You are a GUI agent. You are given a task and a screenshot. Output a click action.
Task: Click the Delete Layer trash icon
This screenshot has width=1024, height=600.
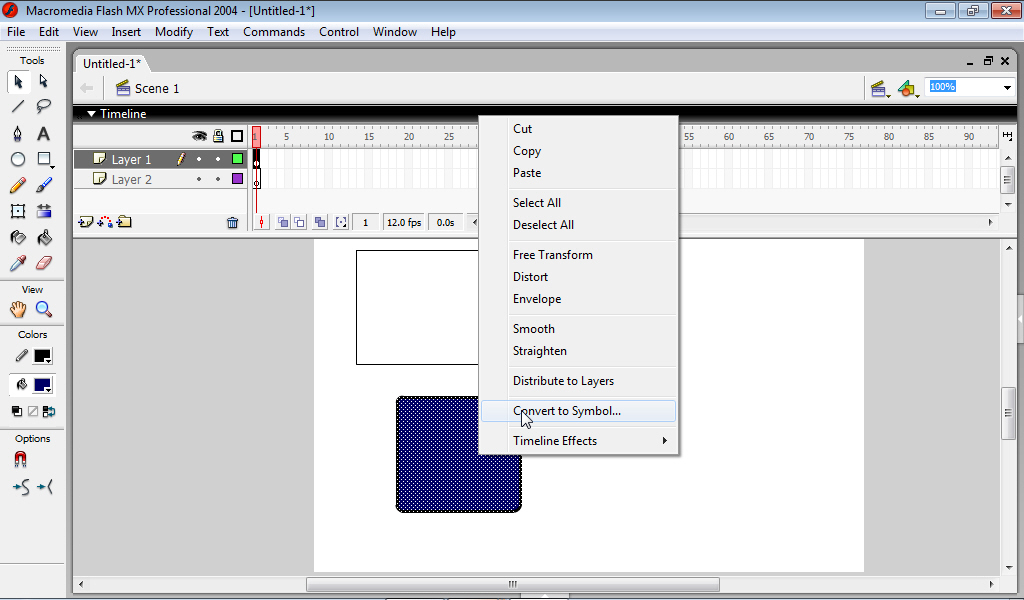click(x=232, y=223)
